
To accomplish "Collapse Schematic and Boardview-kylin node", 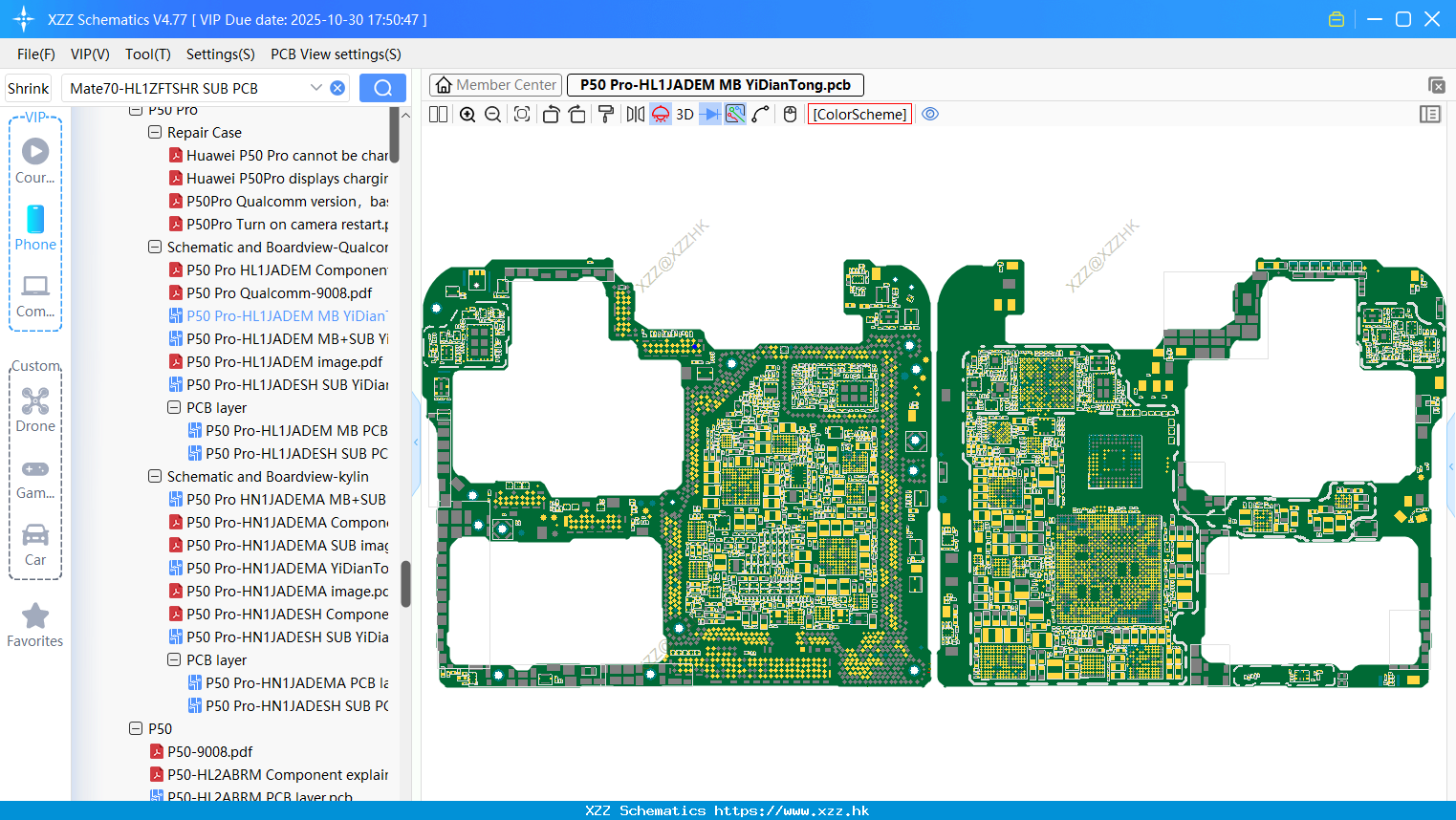I will 155,477.
